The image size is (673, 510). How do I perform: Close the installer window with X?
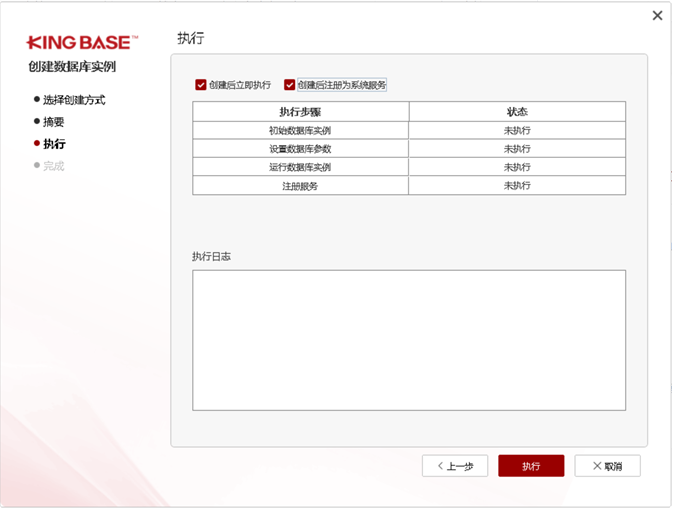pyautogui.click(x=657, y=16)
